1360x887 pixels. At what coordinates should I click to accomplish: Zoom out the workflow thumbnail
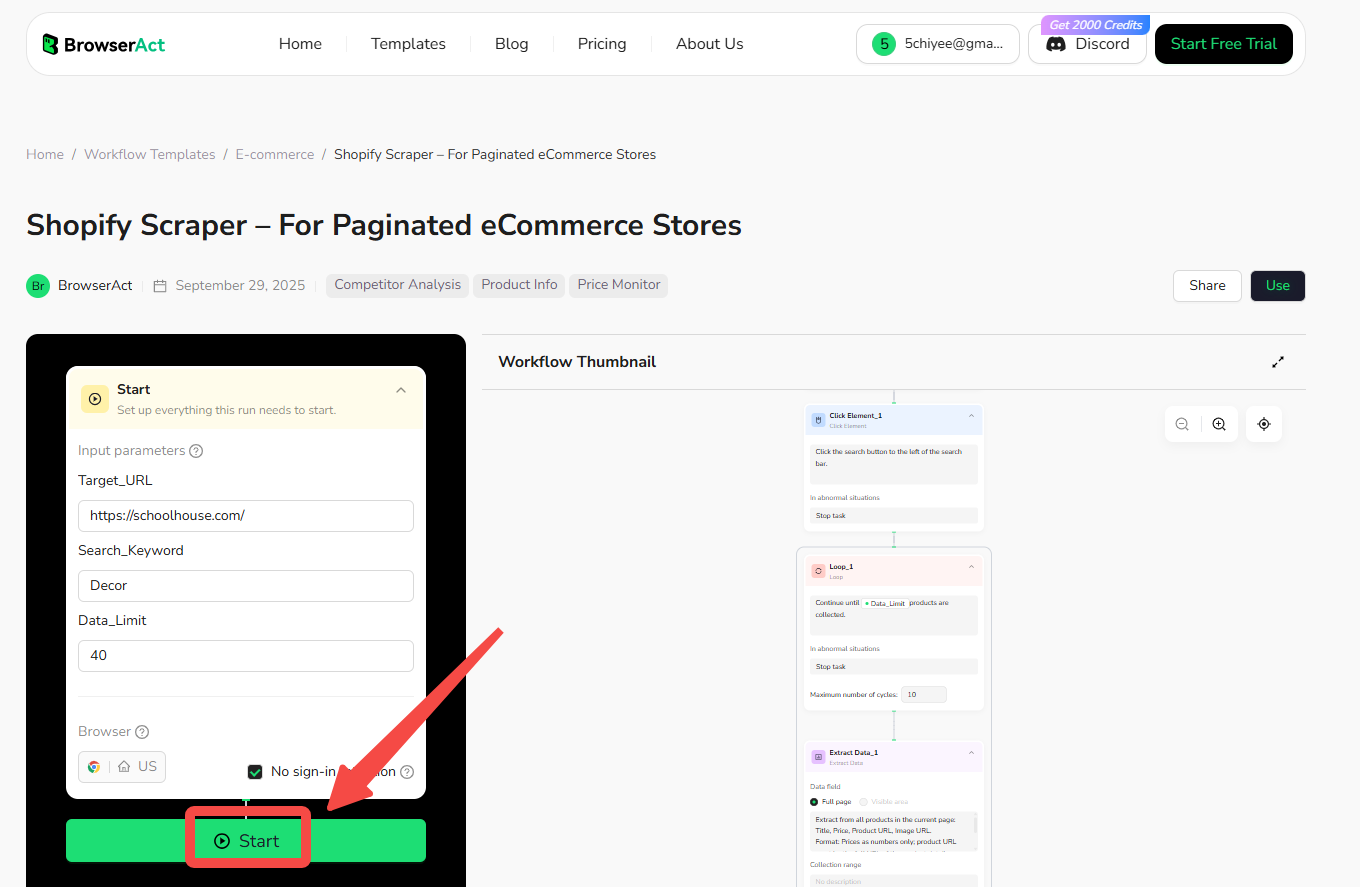pyautogui.click(x=1182, y=424)
